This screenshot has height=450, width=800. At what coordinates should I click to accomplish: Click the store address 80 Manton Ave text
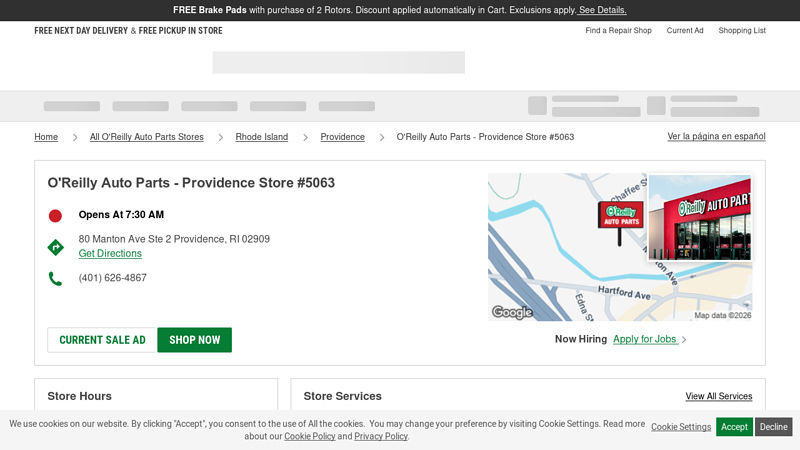pyautogui.click(x=174, y=239)
